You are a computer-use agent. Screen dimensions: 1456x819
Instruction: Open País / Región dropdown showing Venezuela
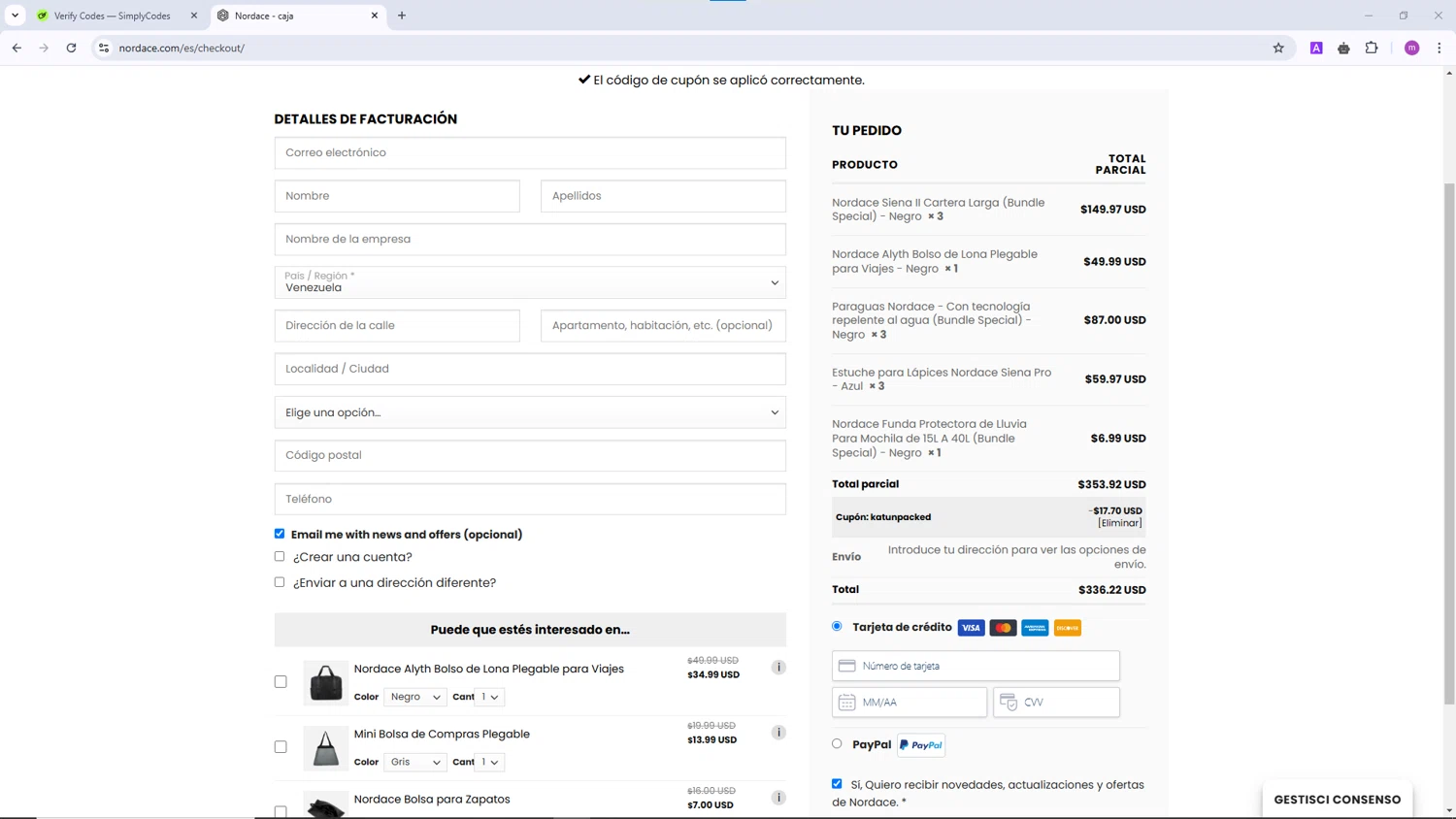click(530, 282)
